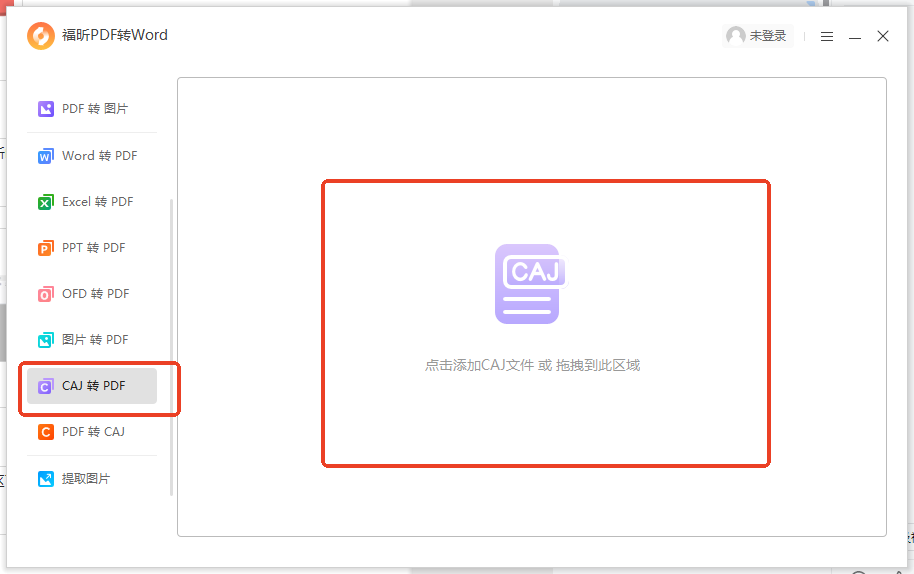Screen dimensions: 914x574
Task: Click the large CAJ file icon
Action: tap(530, 284)
